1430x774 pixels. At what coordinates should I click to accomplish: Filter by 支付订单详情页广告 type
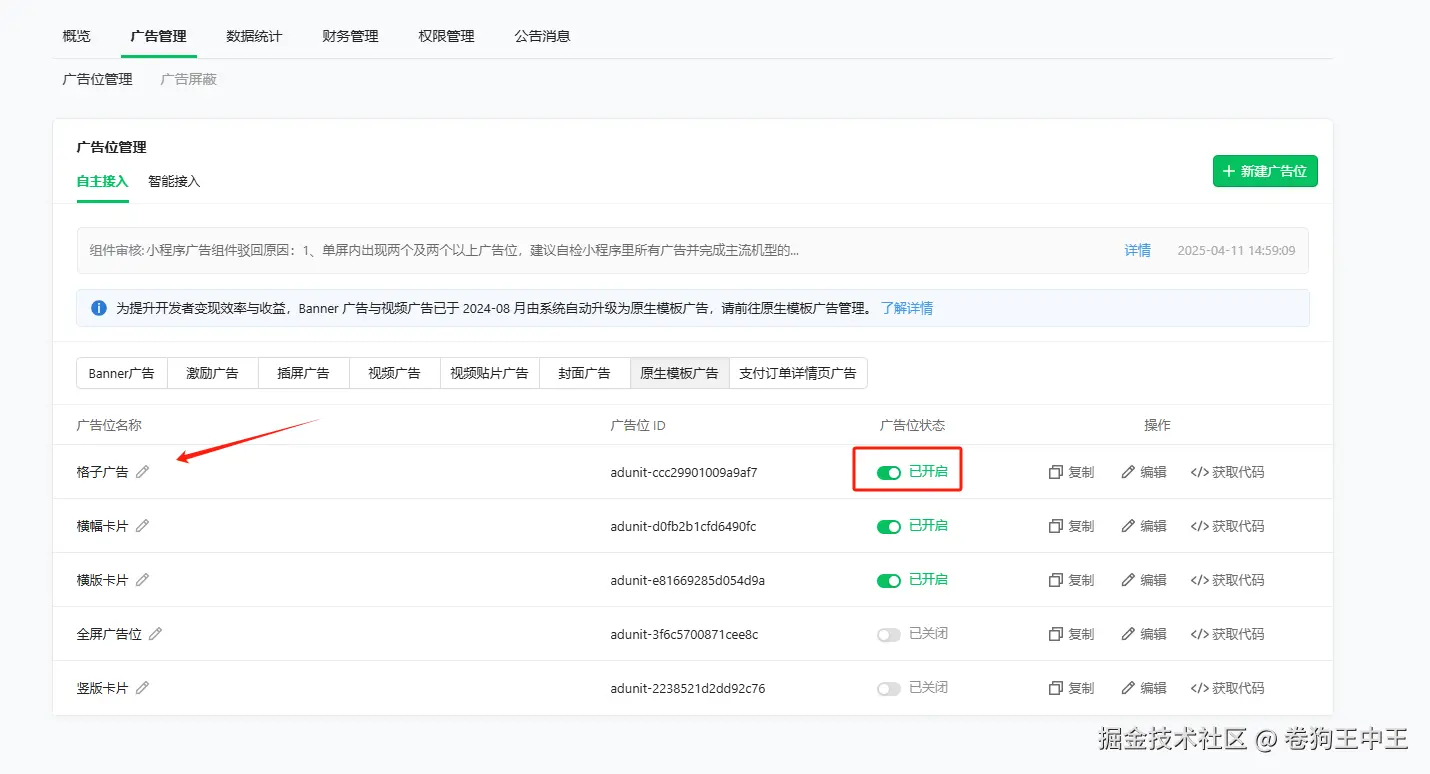point(798,373)
